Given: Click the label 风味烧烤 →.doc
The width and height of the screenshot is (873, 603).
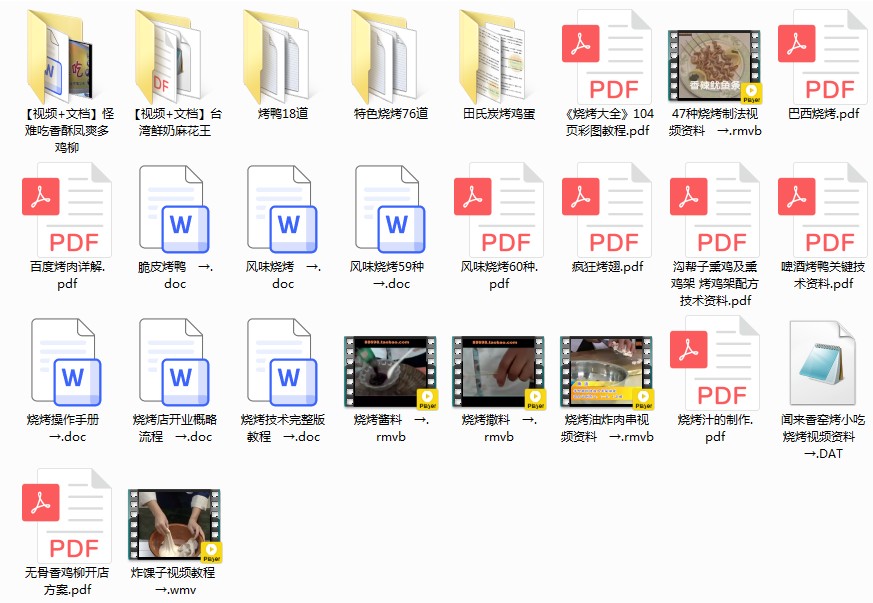Looking at the screenshot, I should (x=283, y=275).
